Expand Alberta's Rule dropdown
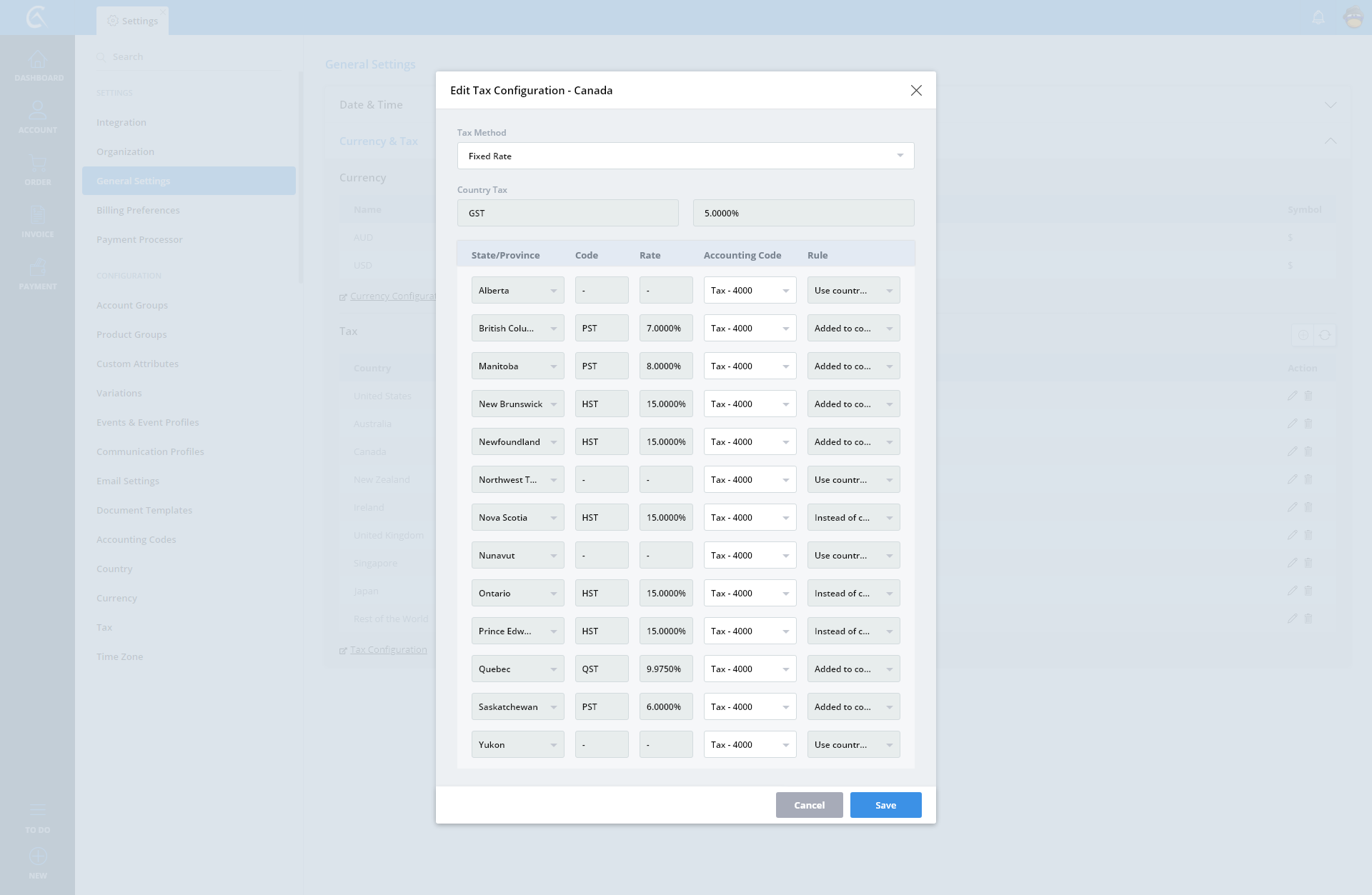Viewport: 1372px width, 895px height. (853, 291)
